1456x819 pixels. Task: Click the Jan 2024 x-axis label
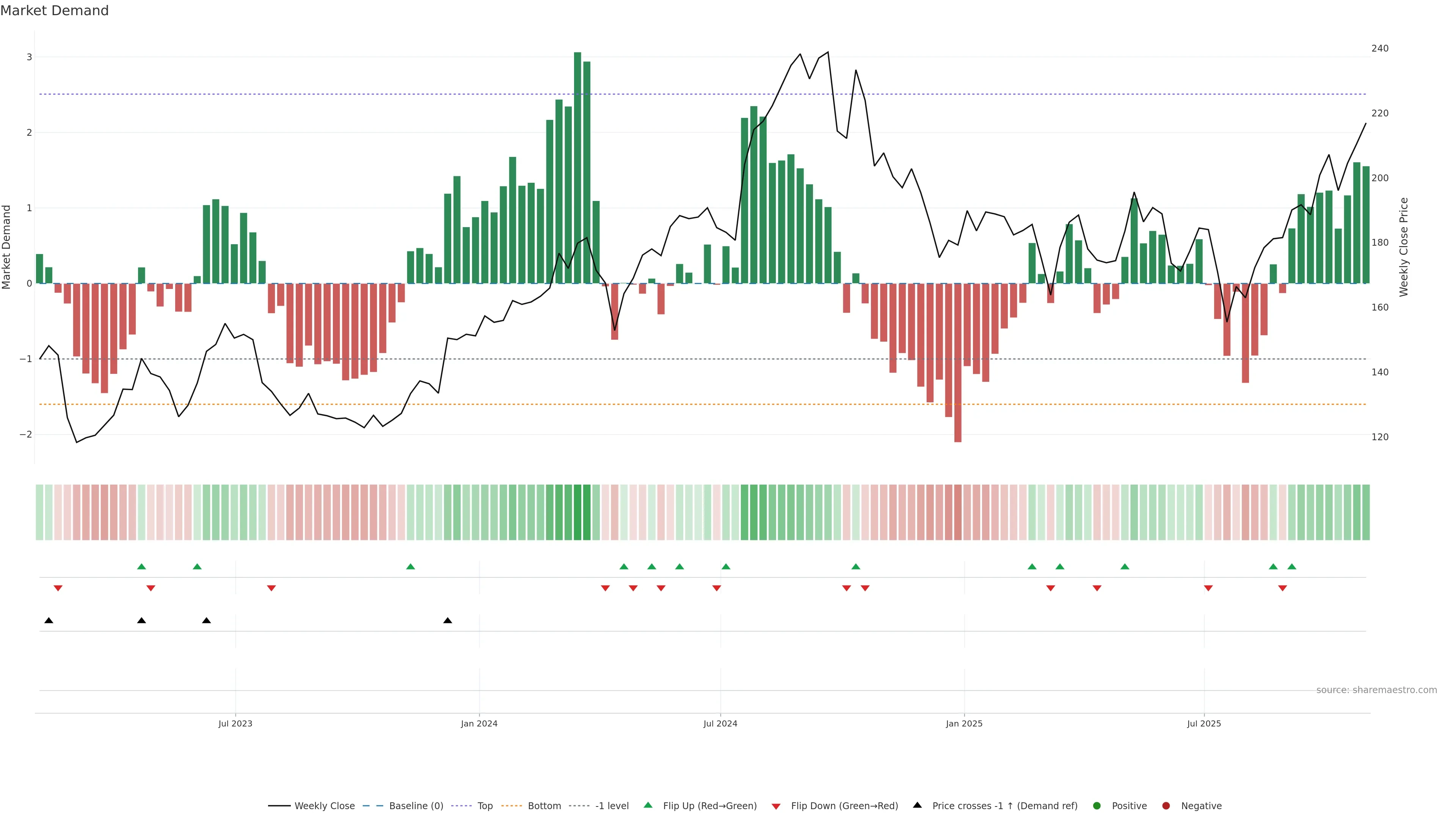point(479,723)
